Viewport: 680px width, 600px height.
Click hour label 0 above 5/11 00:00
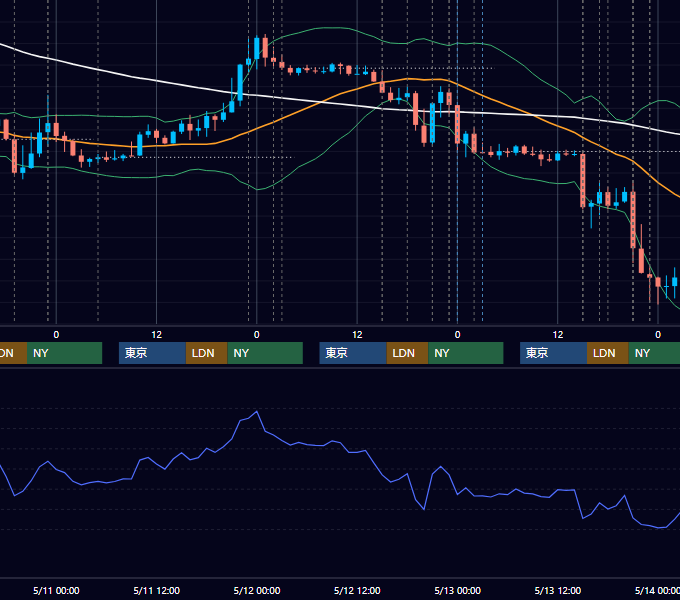point(56,335)
